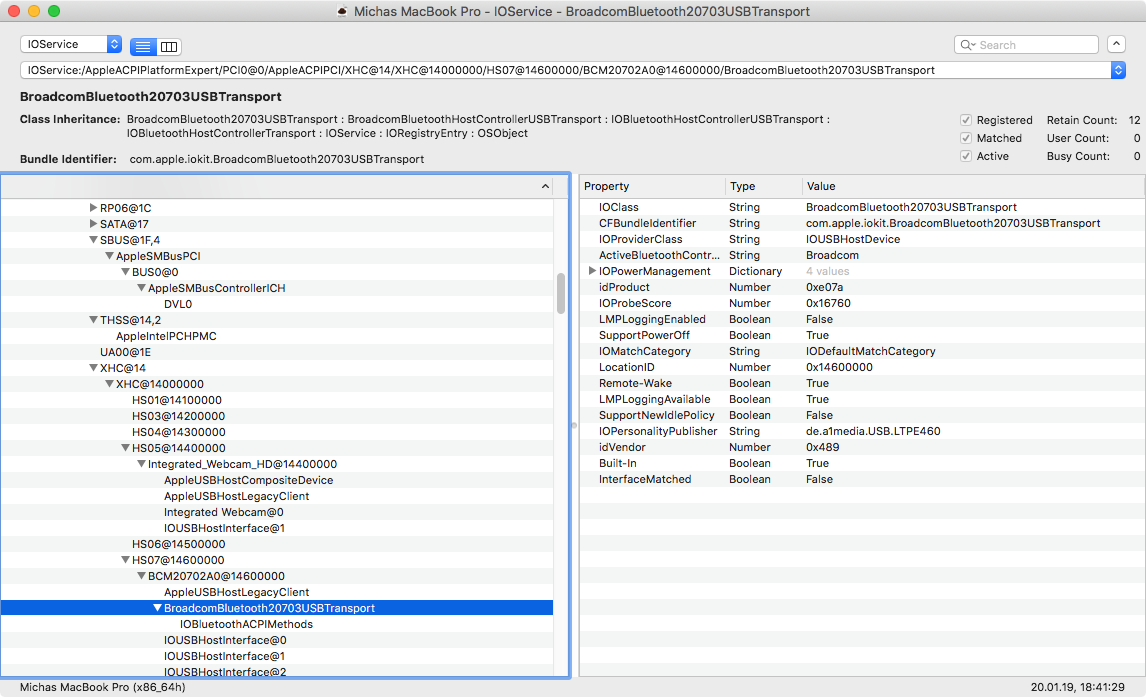Select the HS01@14100000 row
1146x697 pixels.
277,400
